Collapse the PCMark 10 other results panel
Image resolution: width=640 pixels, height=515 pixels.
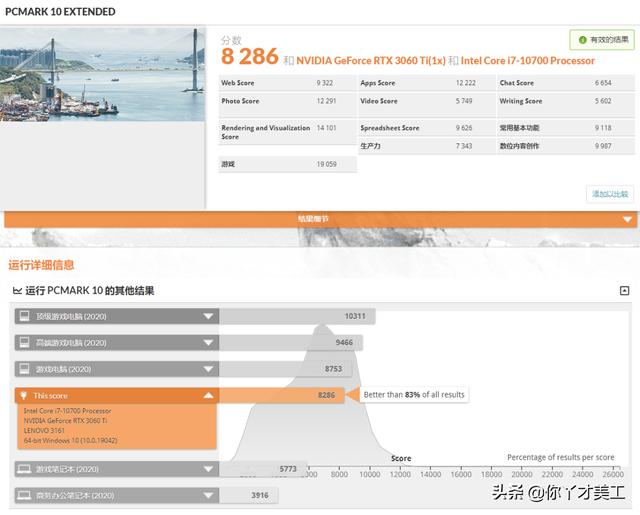pos(624,291)
